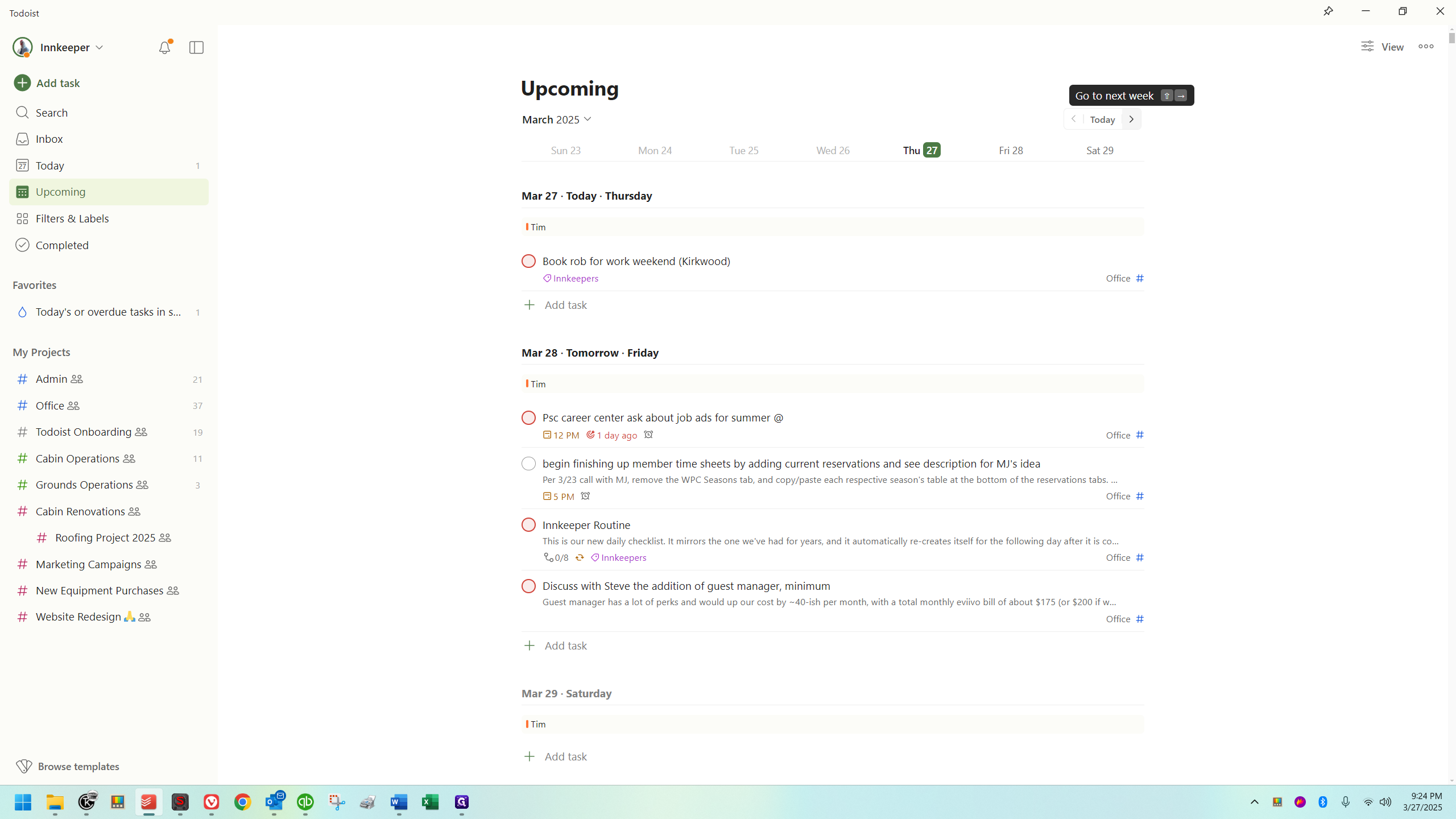Screen dimensions: 1456x819
Task: Pin the Todoist window on top
Action: pos(1328,11)
